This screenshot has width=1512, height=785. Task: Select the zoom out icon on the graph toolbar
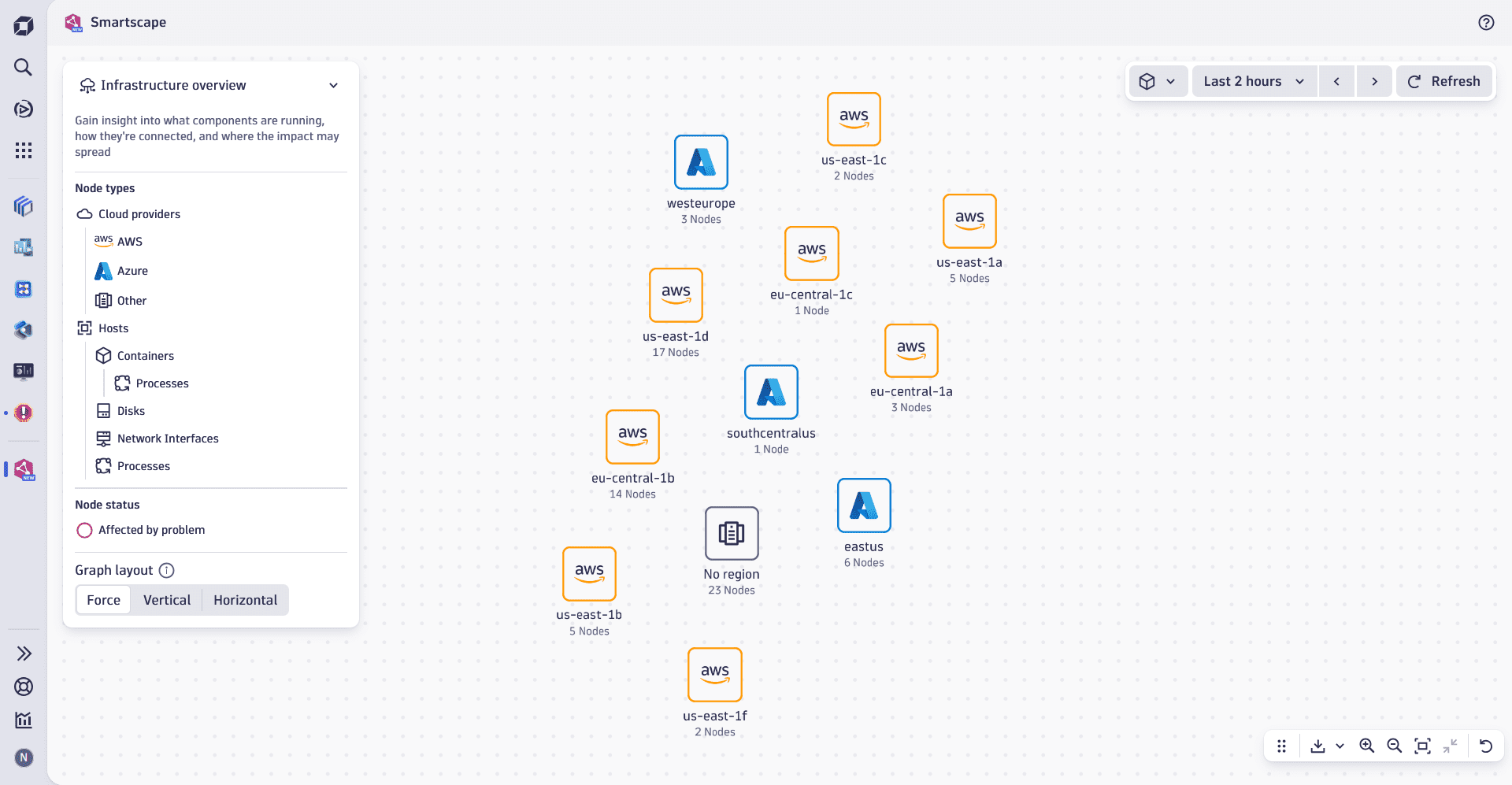[x=1395, y=746]
